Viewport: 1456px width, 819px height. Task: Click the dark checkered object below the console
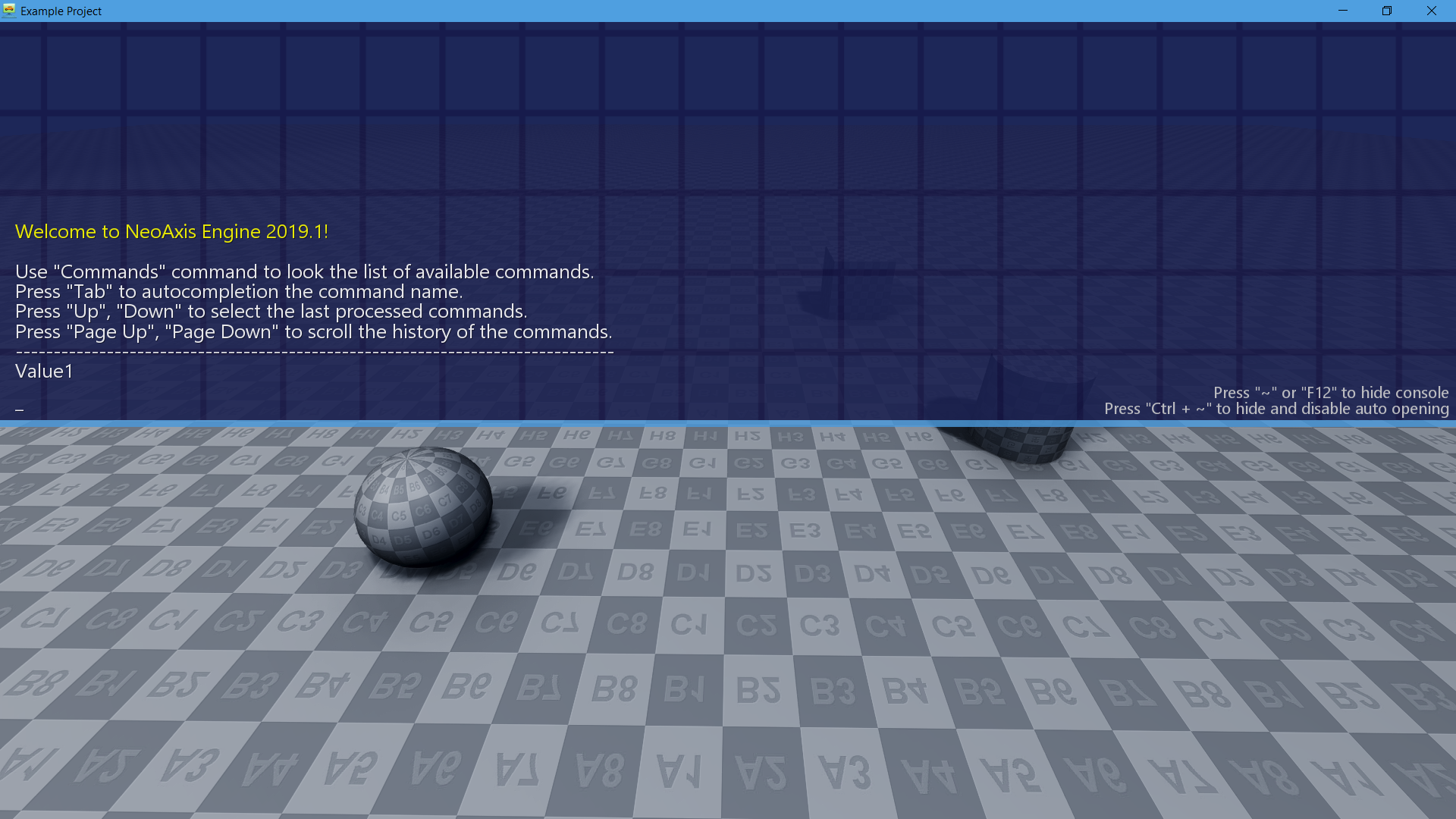1024,444
